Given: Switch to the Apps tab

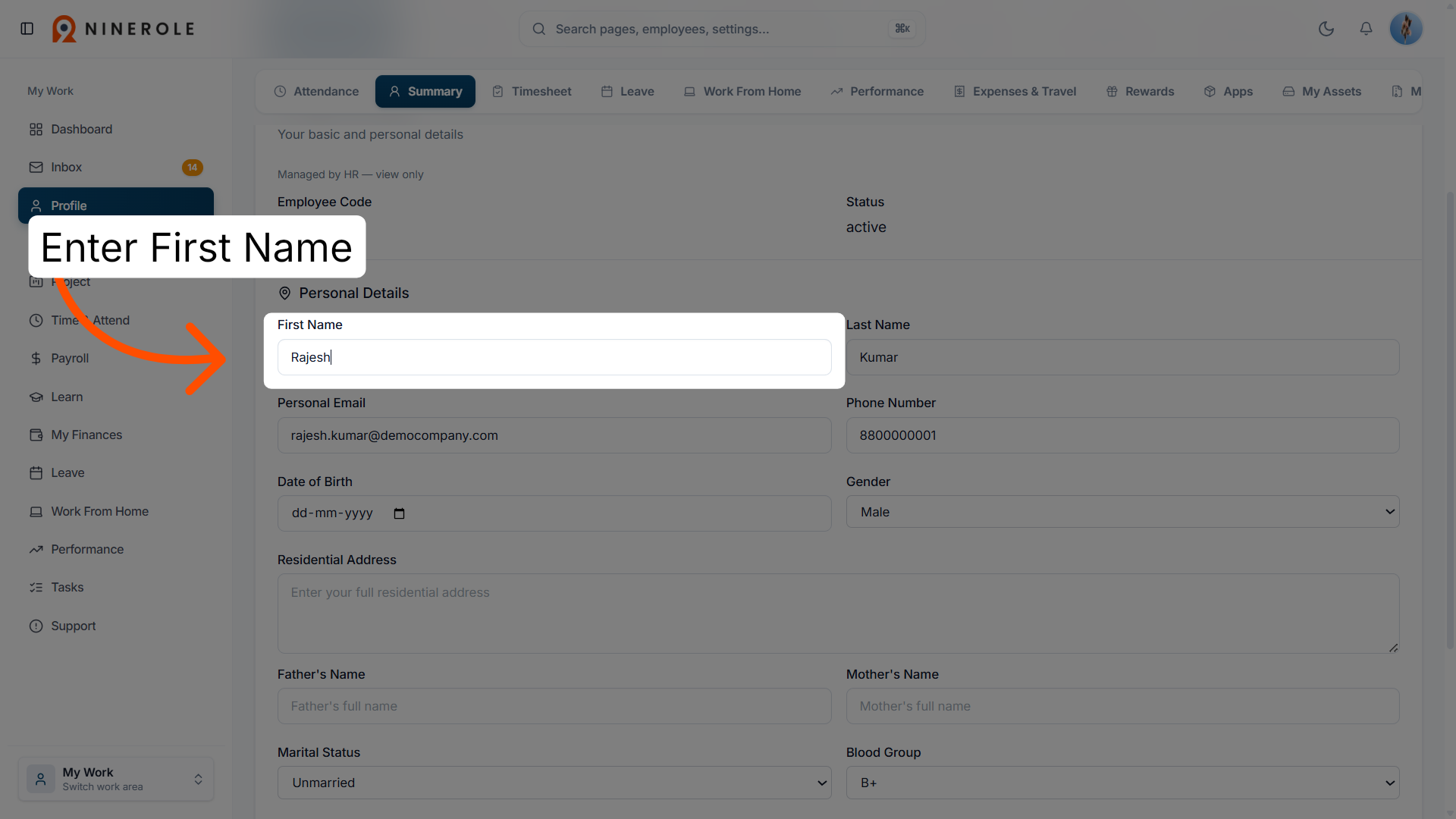Looking at the screenshot, I should (x=1228, y=92).
